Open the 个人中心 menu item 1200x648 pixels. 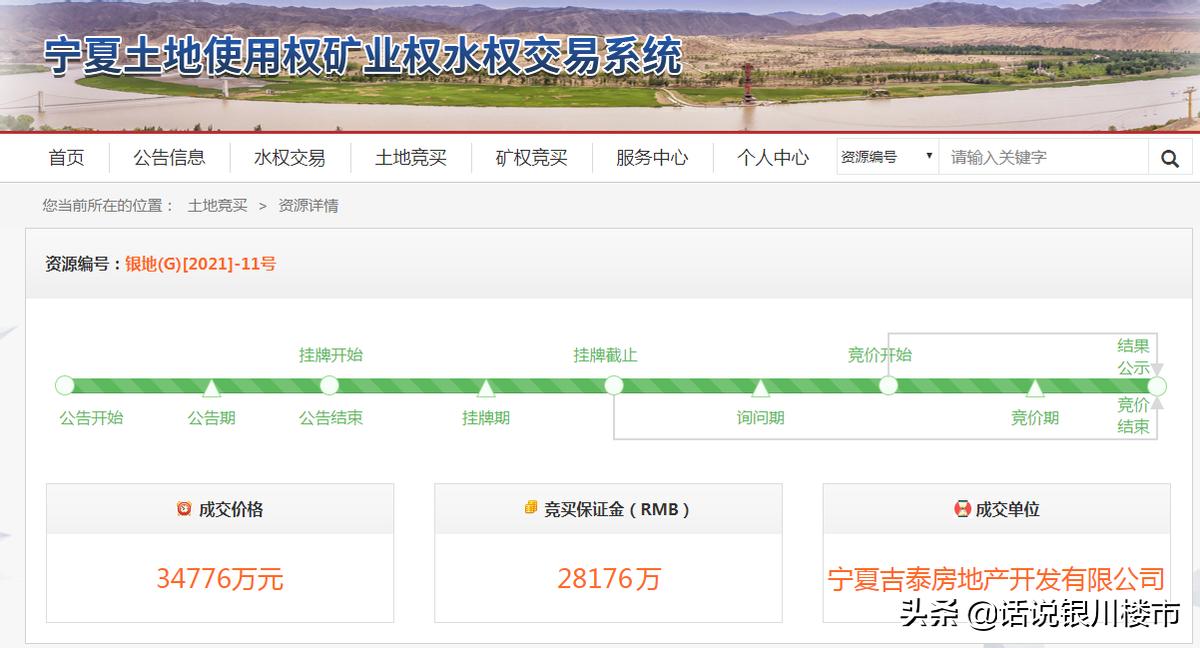click(x=770, y=157)
